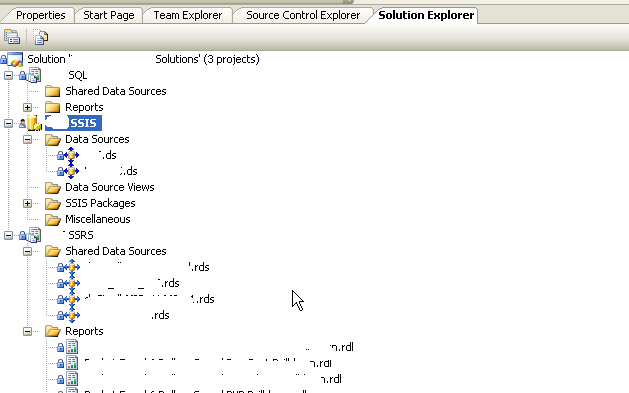Select Shared Data Sources under SQL project
Screen dimensions: 629x393
pyautogui.click(x=116, y=91)
